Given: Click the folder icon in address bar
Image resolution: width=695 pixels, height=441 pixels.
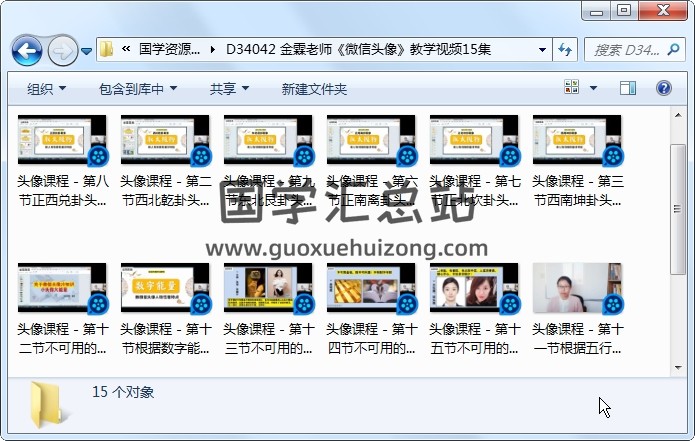Looking at the screenshot, I should 106,49.
